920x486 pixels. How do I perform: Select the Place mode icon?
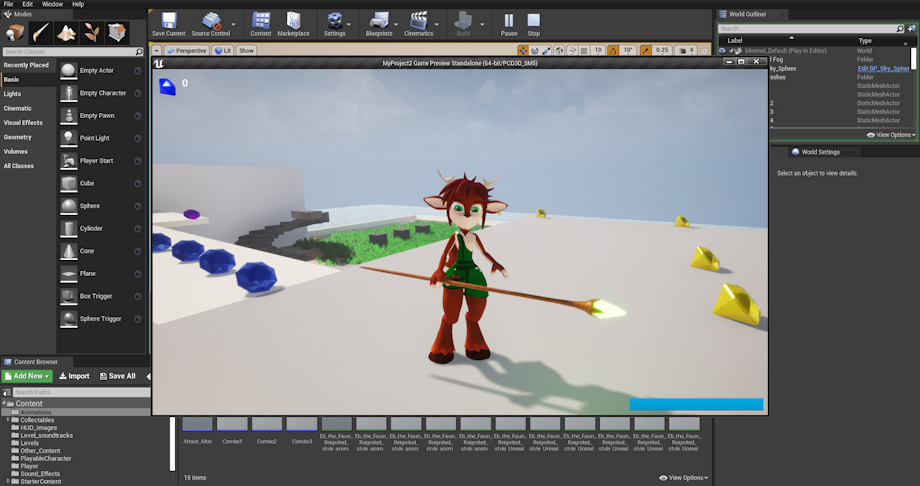pos(15,33)
